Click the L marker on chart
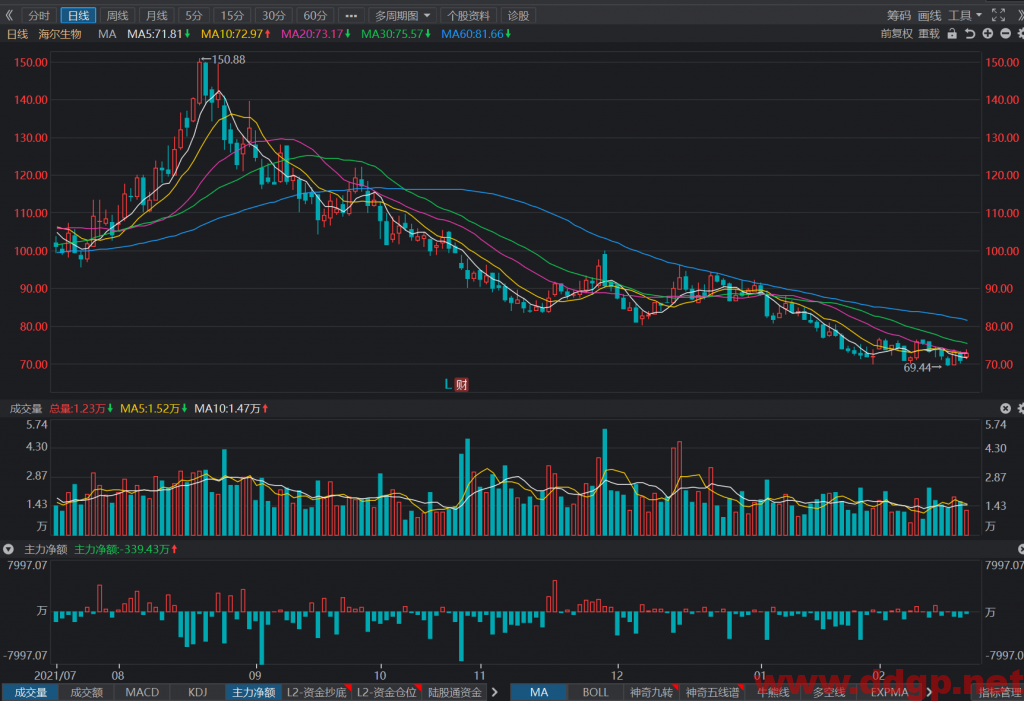 [448, 384]
